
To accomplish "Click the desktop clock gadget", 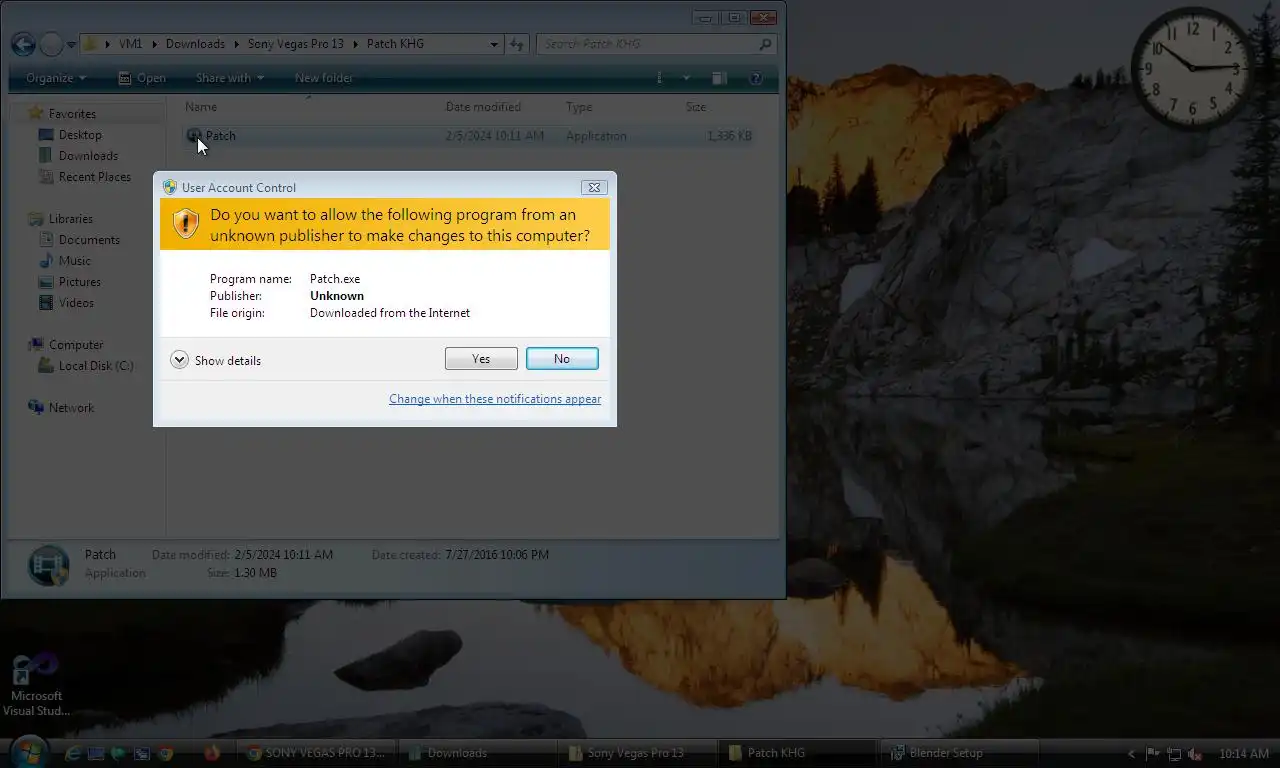I will click(x=1191, y=68).
